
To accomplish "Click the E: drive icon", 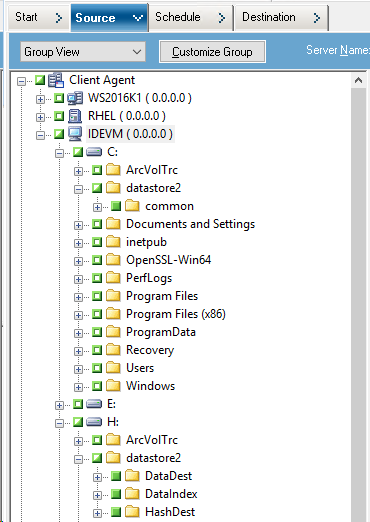I will click(x=94, y=404).
